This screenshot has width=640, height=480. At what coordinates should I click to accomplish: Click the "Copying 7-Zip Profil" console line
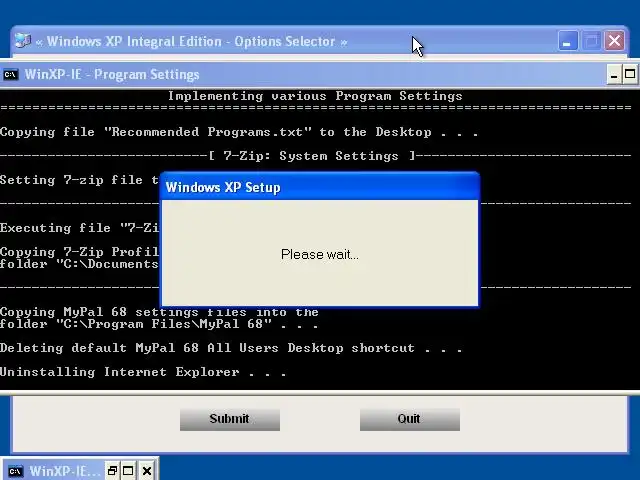point(80,251)
